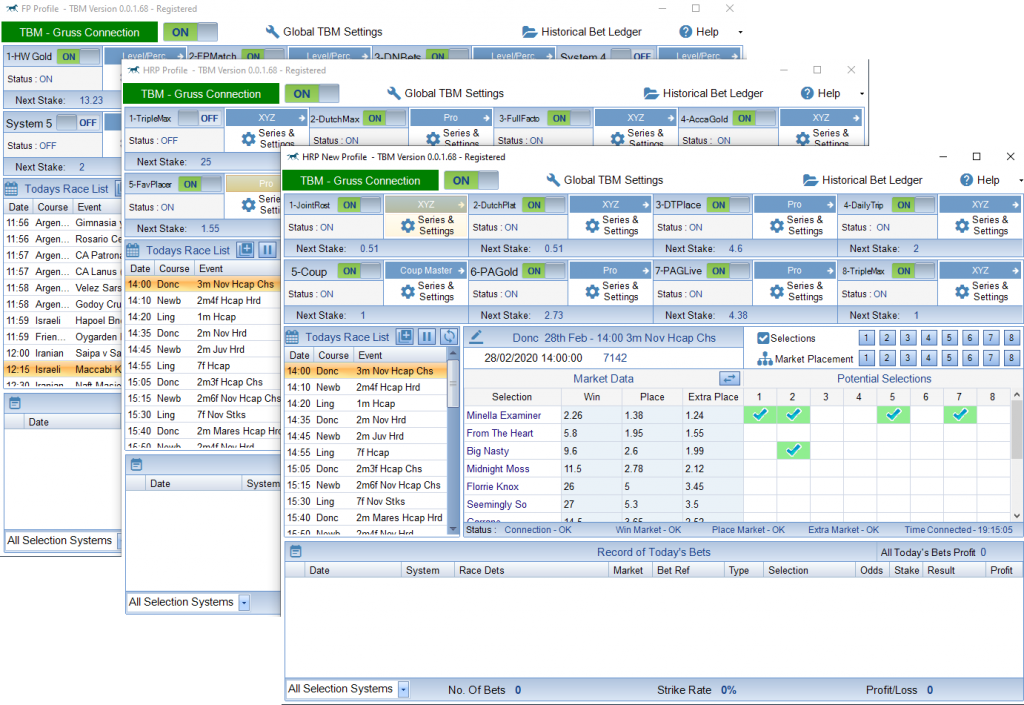Viewport: 1024px width, 705px height.
Task: Click the race list vertical scrollbar in HRP New Profile
Action: (x=453, y=442)
